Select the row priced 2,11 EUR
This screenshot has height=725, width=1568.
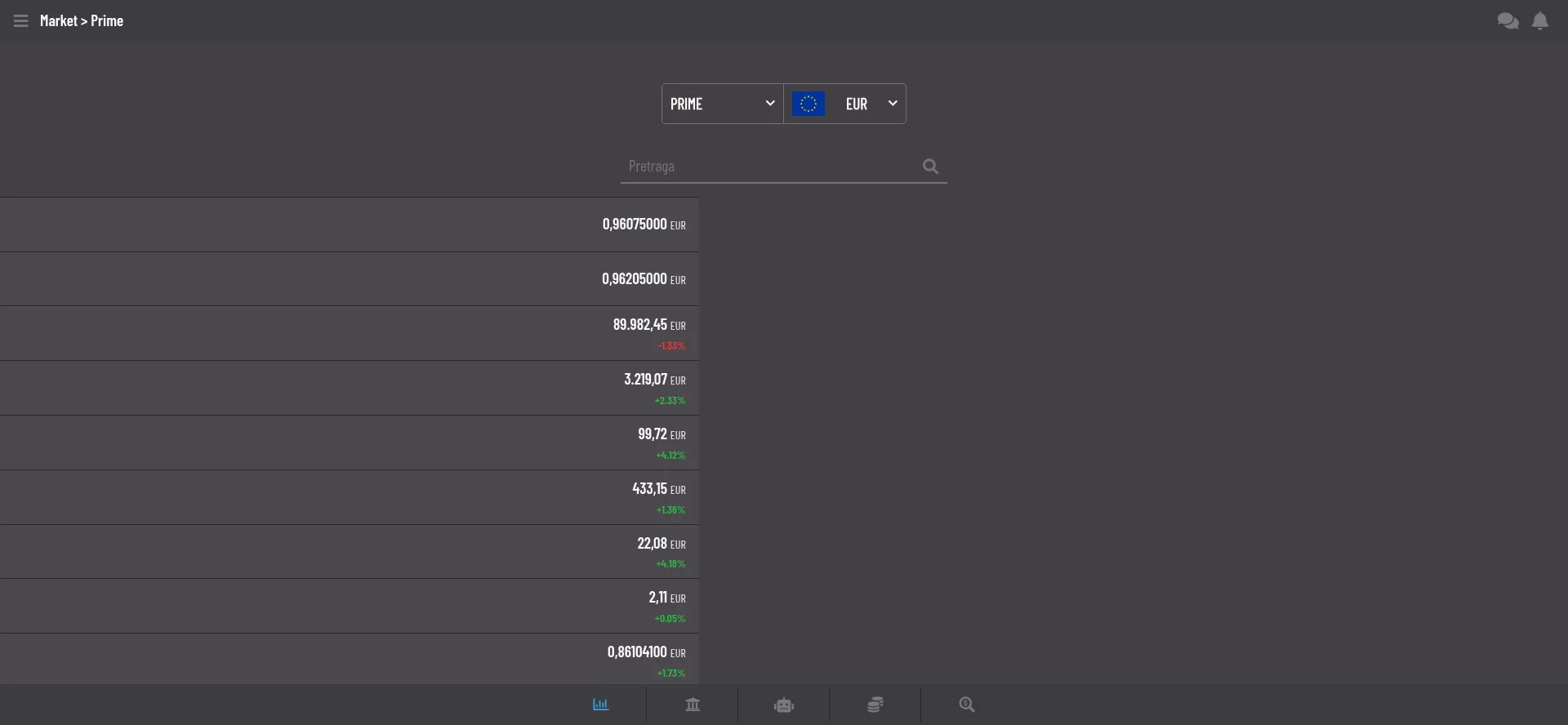coord(350,606)
